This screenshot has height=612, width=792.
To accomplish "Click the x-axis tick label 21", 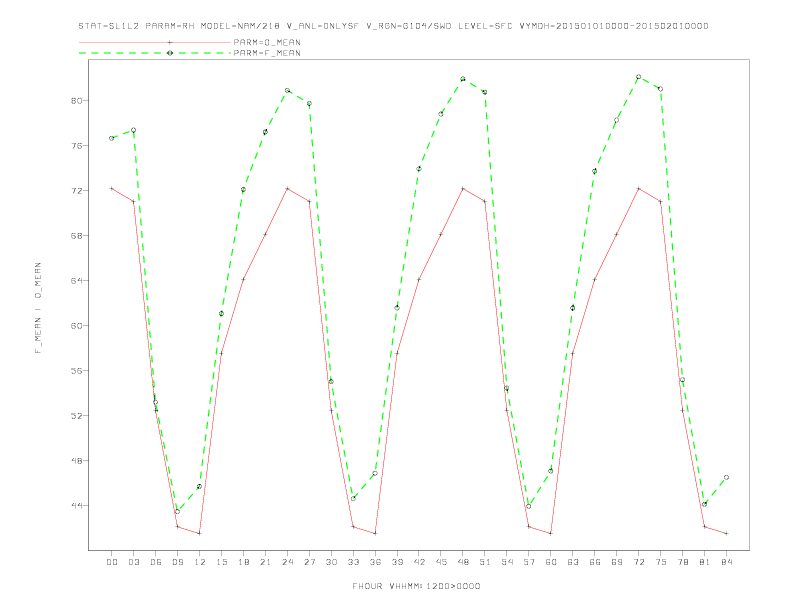I will (265, 562).
